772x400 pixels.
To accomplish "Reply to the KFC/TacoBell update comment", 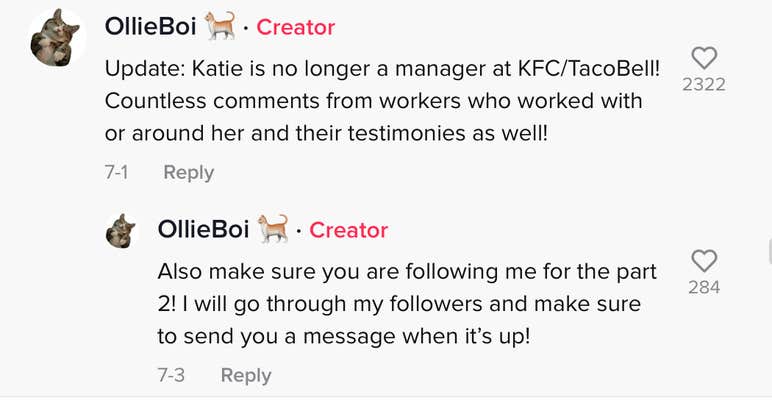I will [188, 172].
